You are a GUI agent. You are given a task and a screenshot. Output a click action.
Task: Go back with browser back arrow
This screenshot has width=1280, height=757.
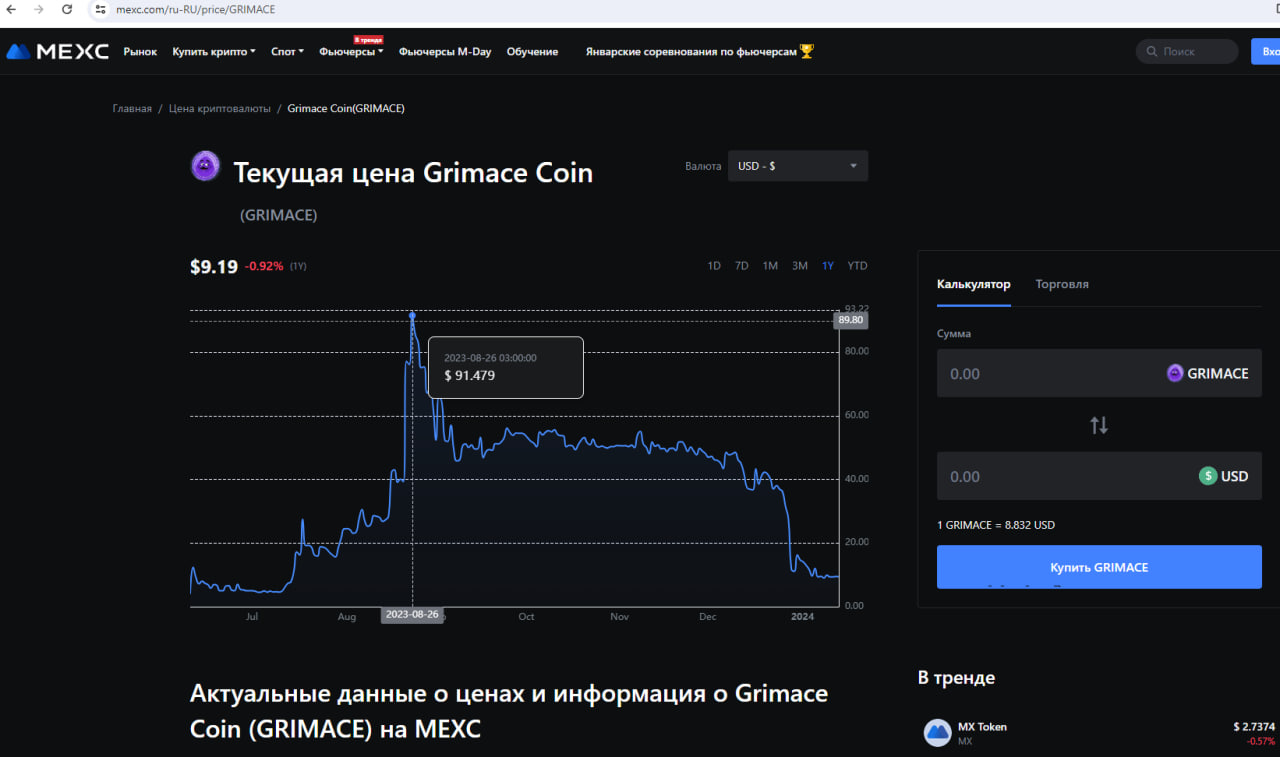tap(11, 9)
